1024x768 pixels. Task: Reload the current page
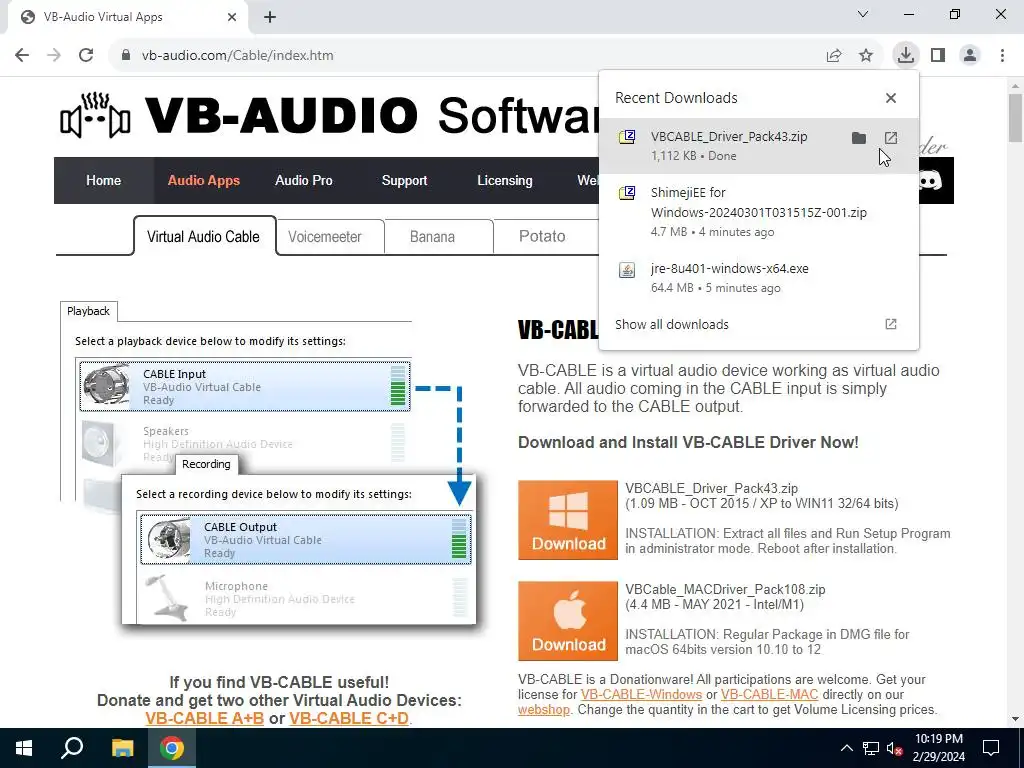86,56
